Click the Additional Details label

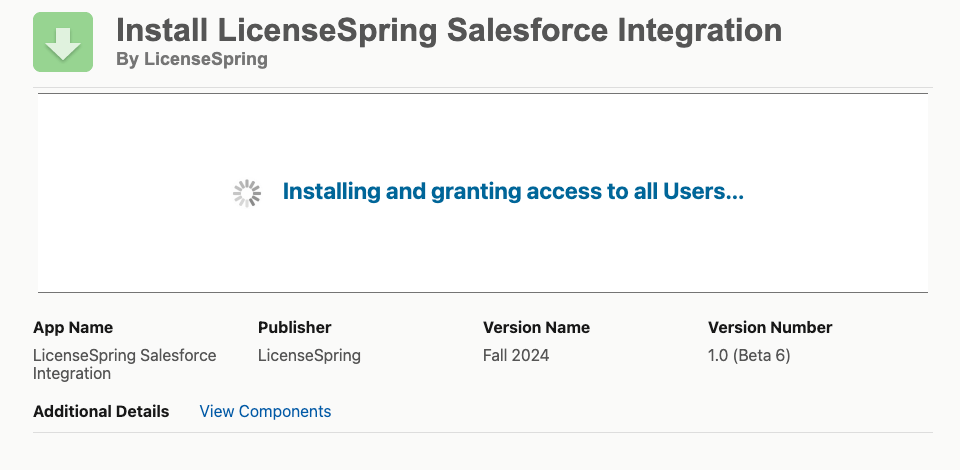101,411
